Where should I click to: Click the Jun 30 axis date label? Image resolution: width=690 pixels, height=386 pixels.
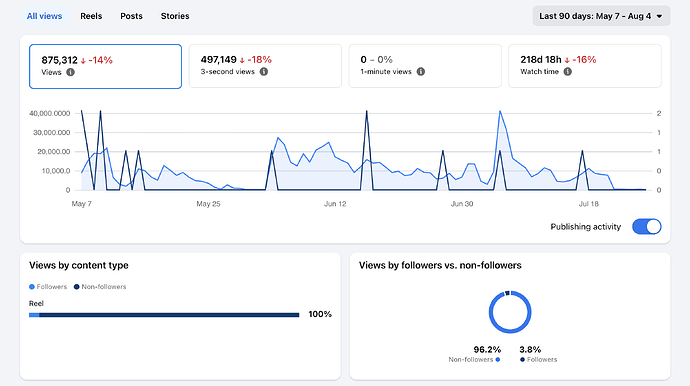click(462, 204)
